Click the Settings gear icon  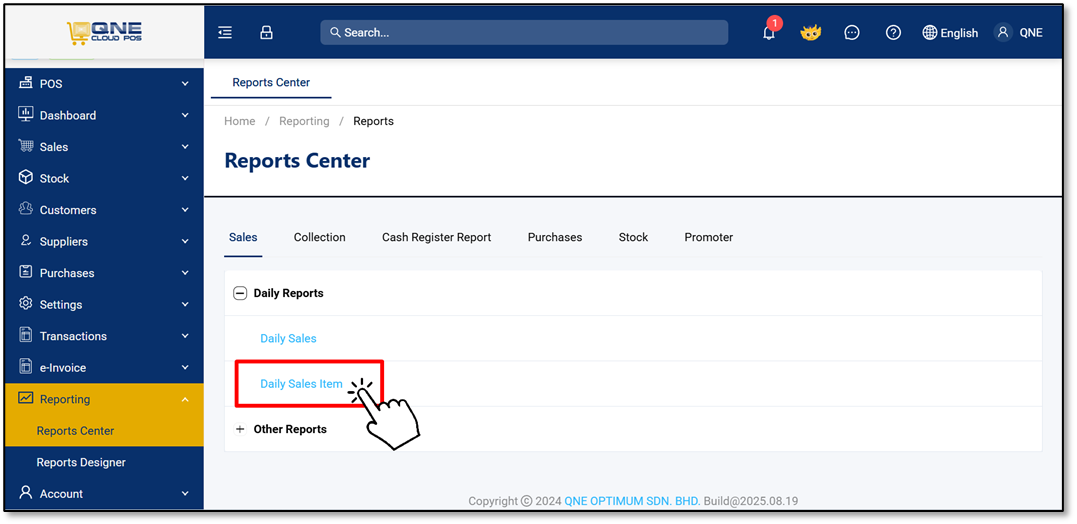pyautogui.click(x=25, y=304)
